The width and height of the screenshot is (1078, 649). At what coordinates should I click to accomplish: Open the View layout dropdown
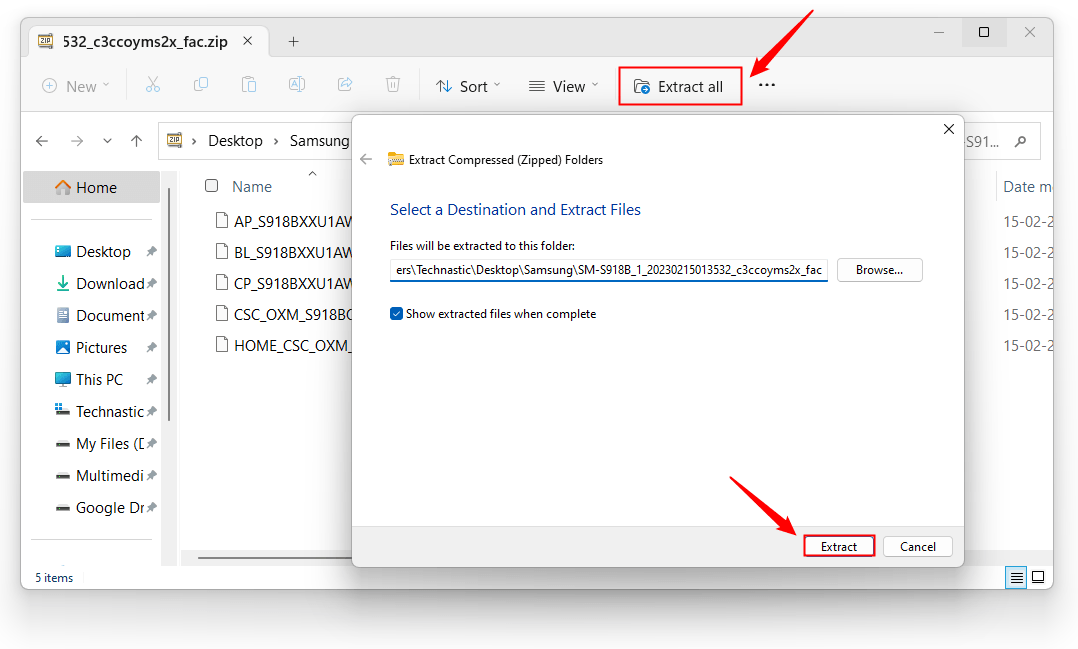tap(563, 86)
